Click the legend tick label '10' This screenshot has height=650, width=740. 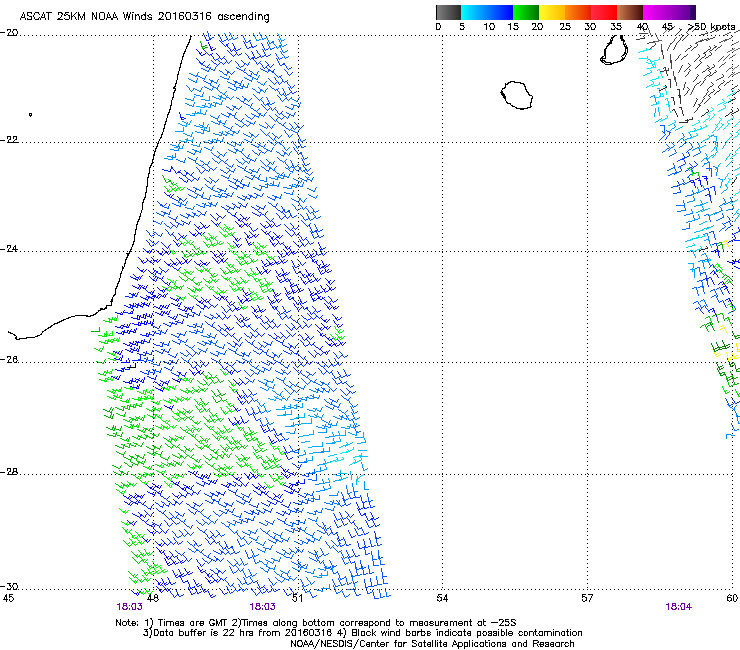coord(489,27)
